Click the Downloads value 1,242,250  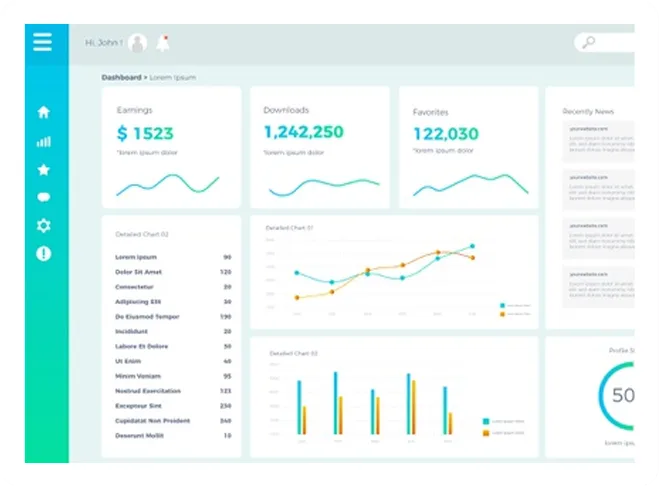coord(303,132)
